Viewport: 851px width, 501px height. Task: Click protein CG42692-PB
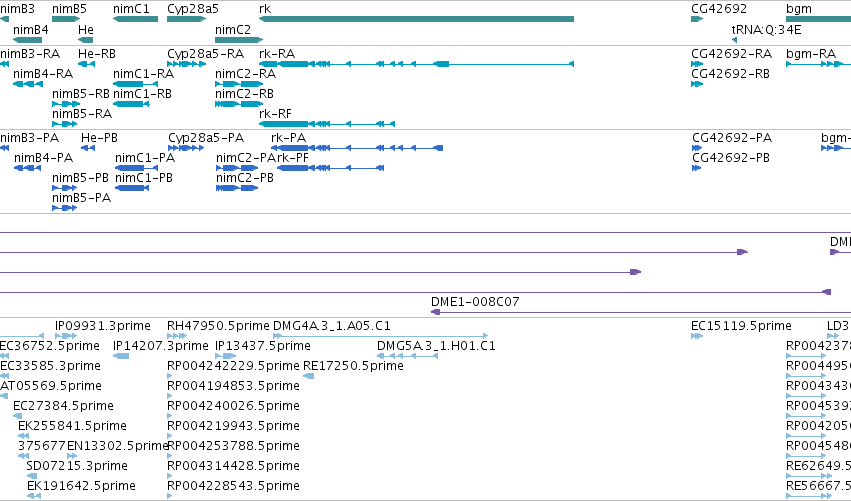(x=731, y=158)
